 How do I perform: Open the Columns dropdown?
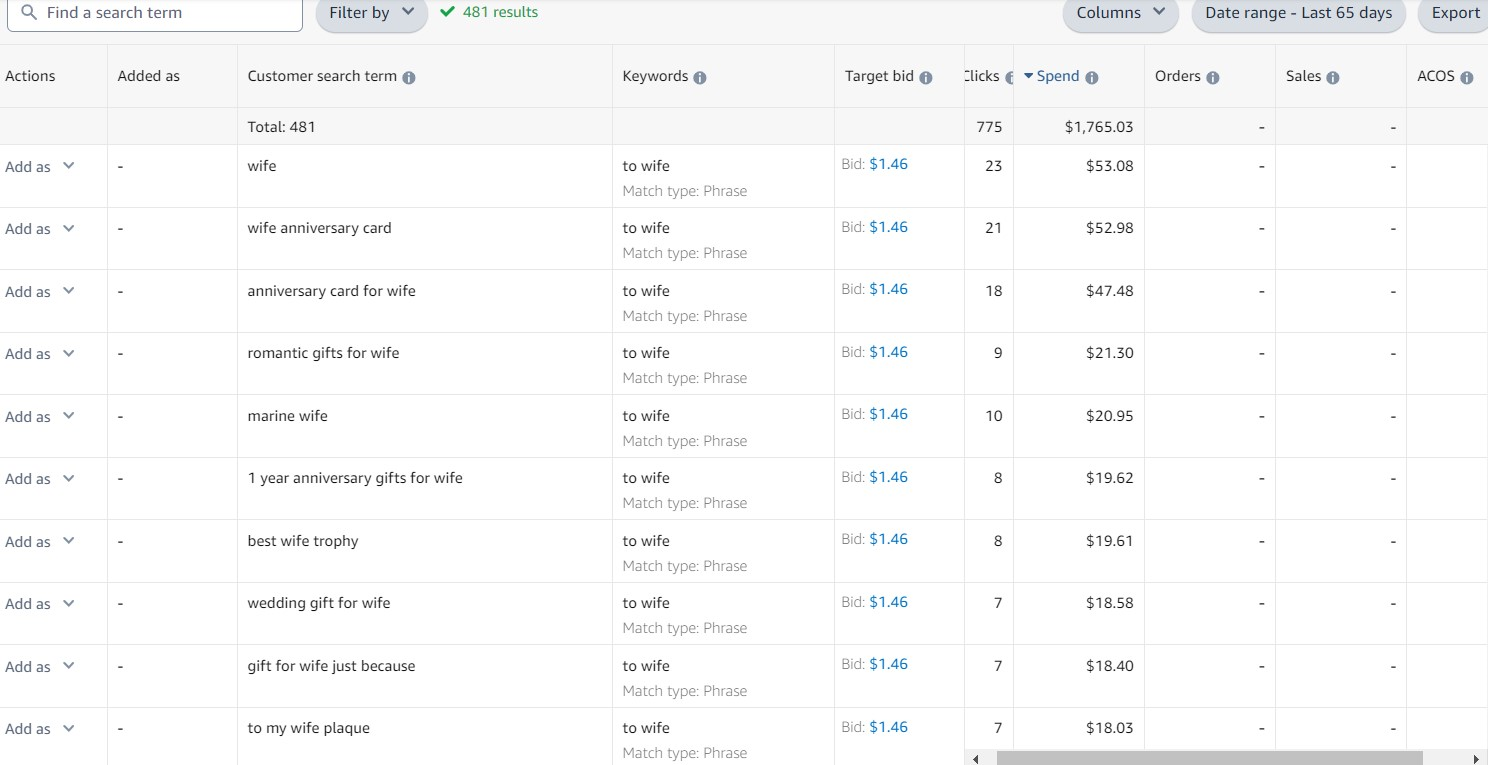click(1120, 13)
